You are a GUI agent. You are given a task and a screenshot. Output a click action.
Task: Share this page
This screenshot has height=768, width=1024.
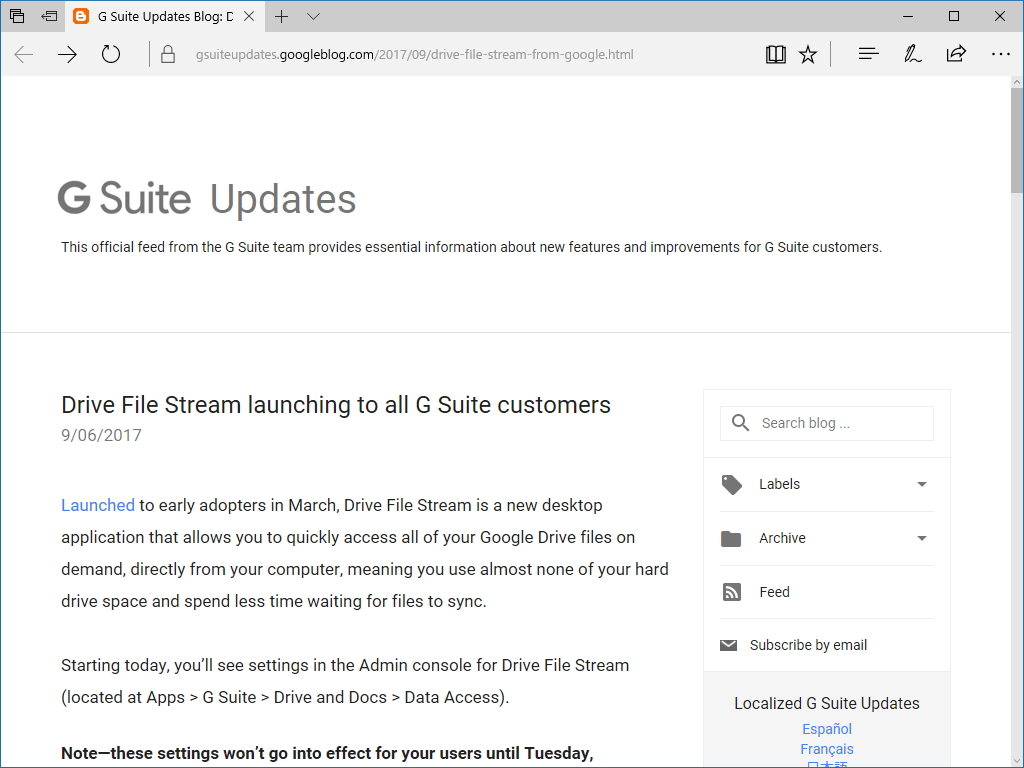(957, 54)
